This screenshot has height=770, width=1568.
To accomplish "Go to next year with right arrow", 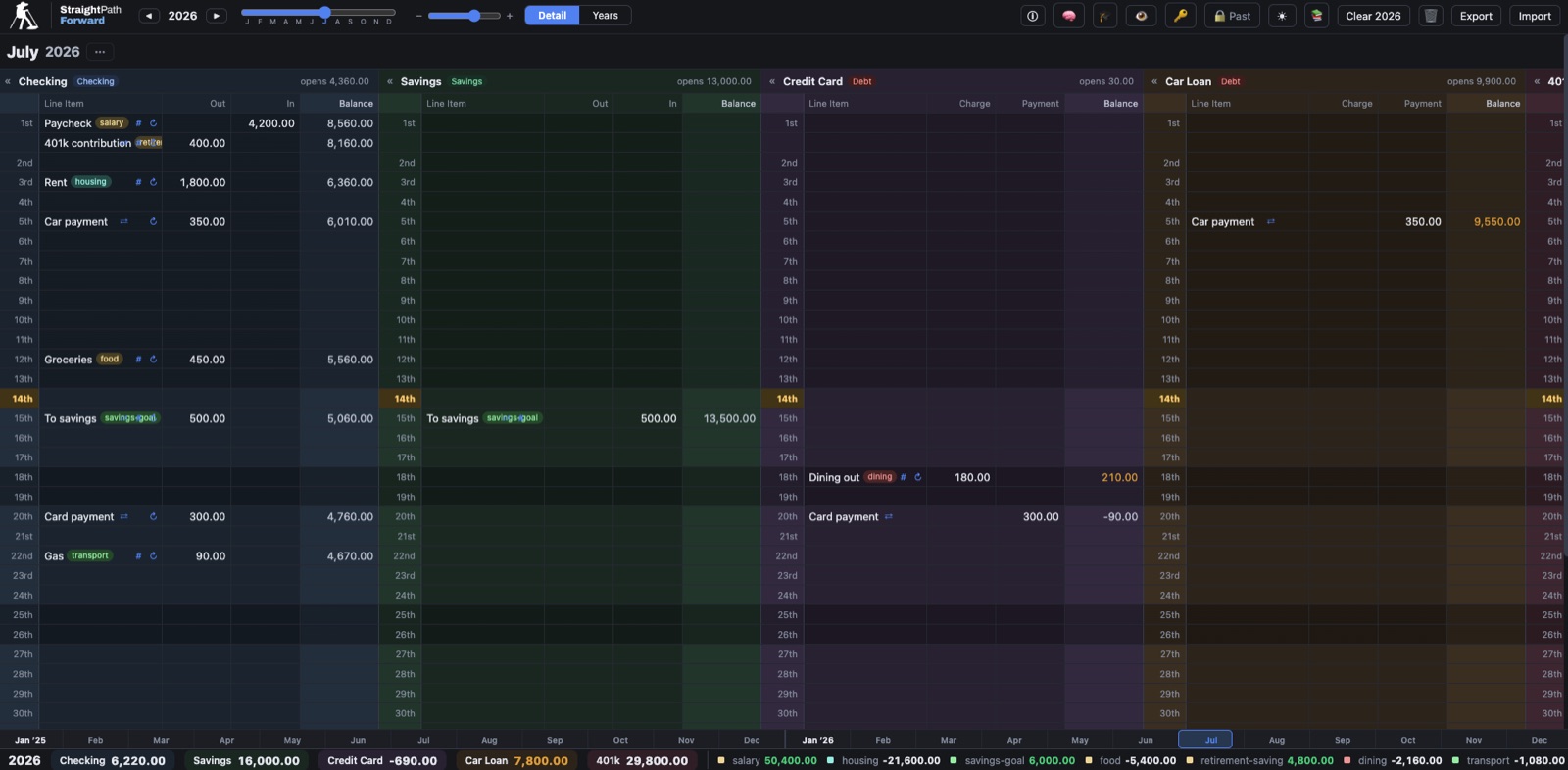I will pyautogui.click(x=217, y=16).
